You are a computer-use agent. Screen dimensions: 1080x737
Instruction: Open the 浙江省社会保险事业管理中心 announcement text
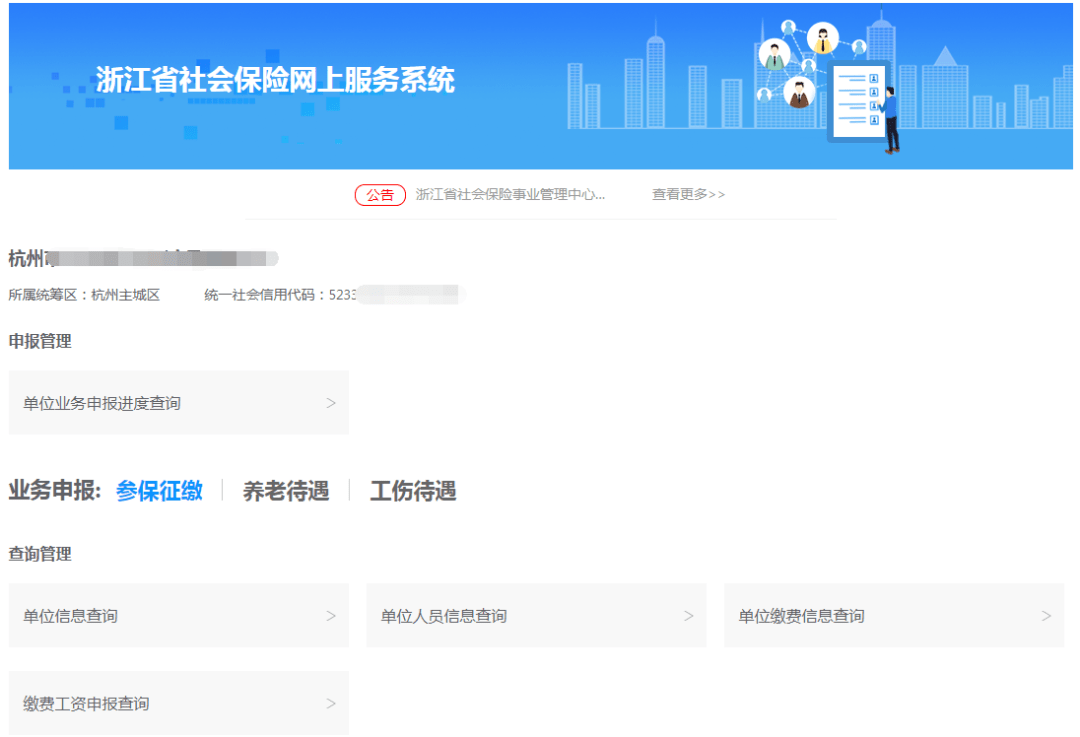click(510, 195)
